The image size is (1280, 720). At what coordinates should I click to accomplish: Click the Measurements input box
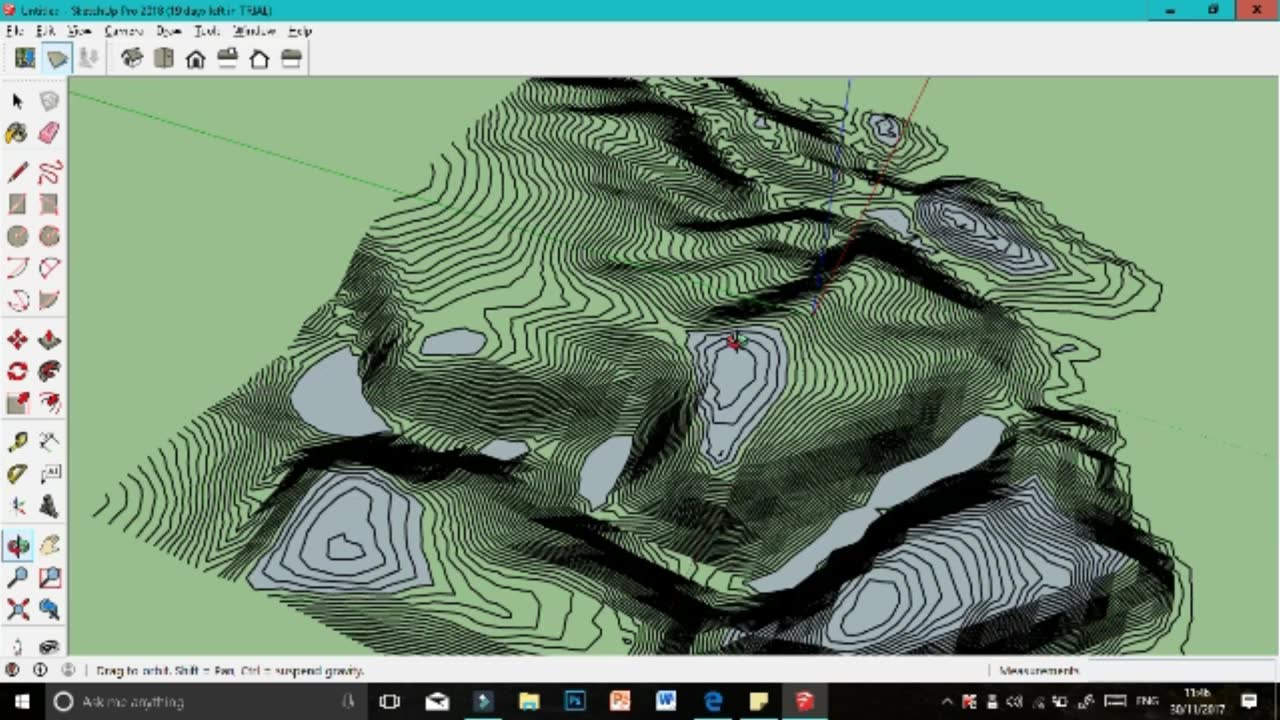pyautogui.click(x=1180, y=670)
